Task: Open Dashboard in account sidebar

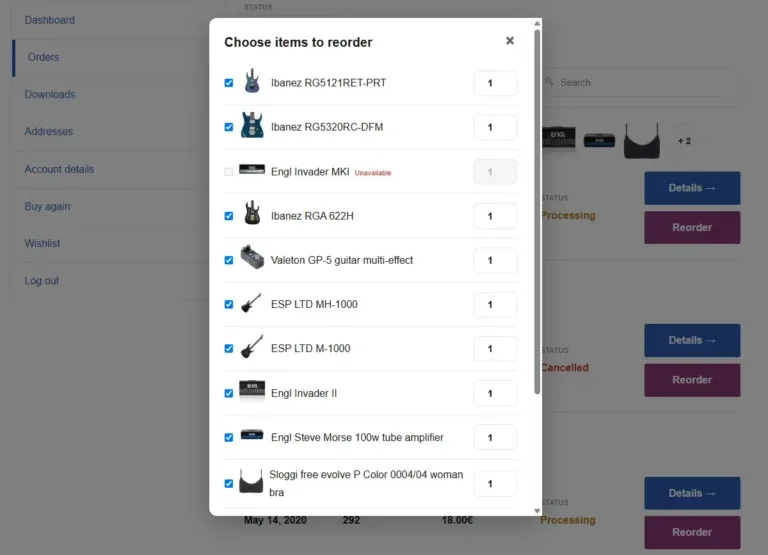Action: tap(49, 20)
